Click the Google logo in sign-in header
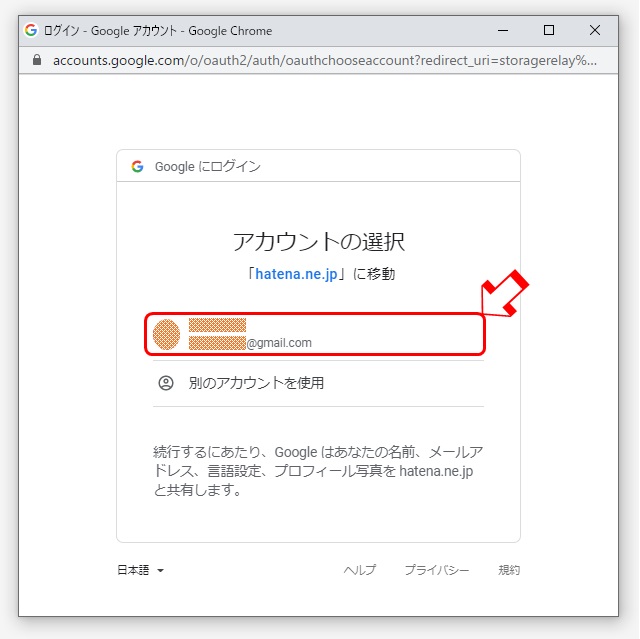The image size is (640, 639). coord(137,166)
